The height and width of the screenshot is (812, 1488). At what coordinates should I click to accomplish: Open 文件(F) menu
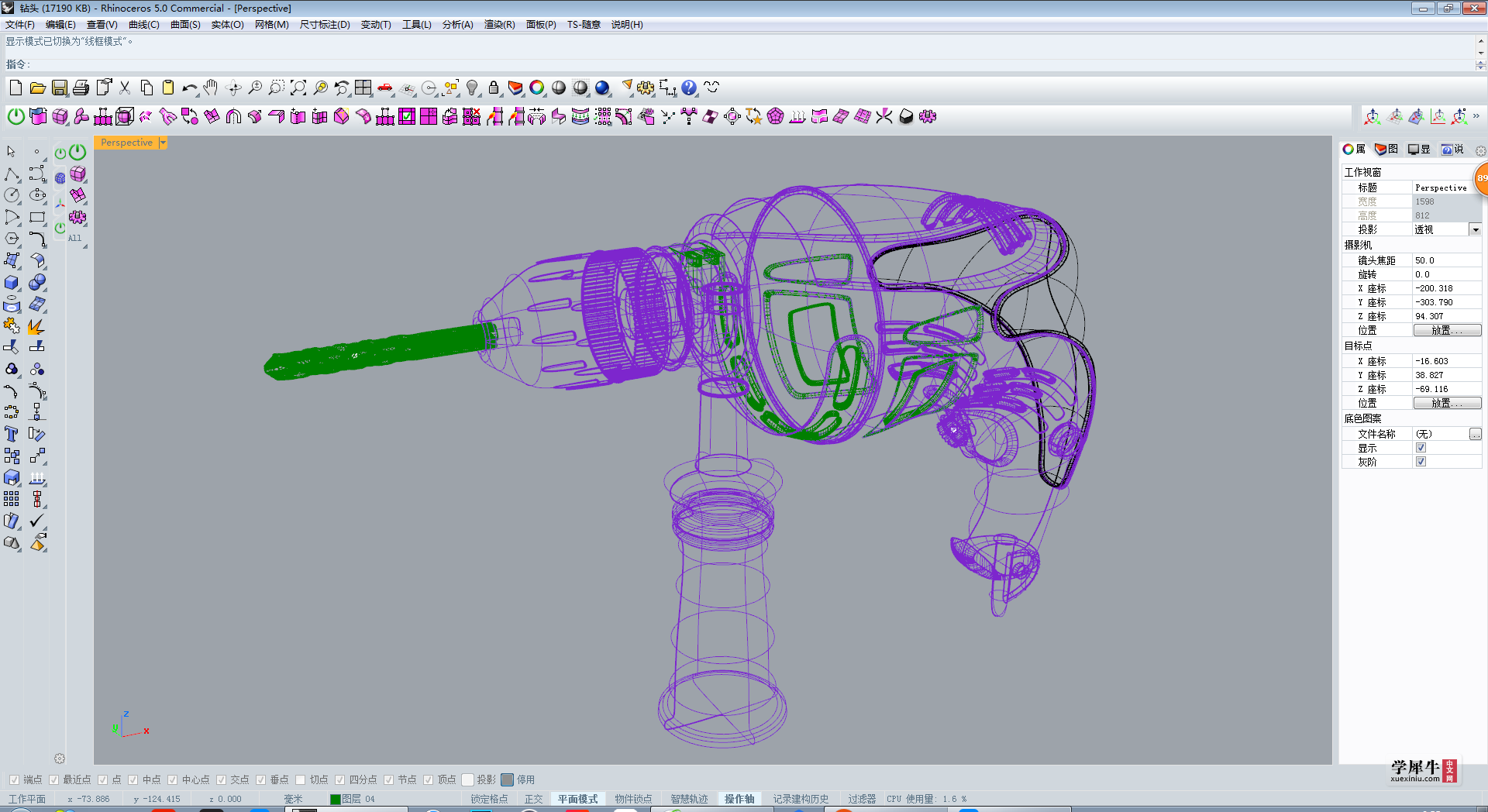[x=20, y=25]
